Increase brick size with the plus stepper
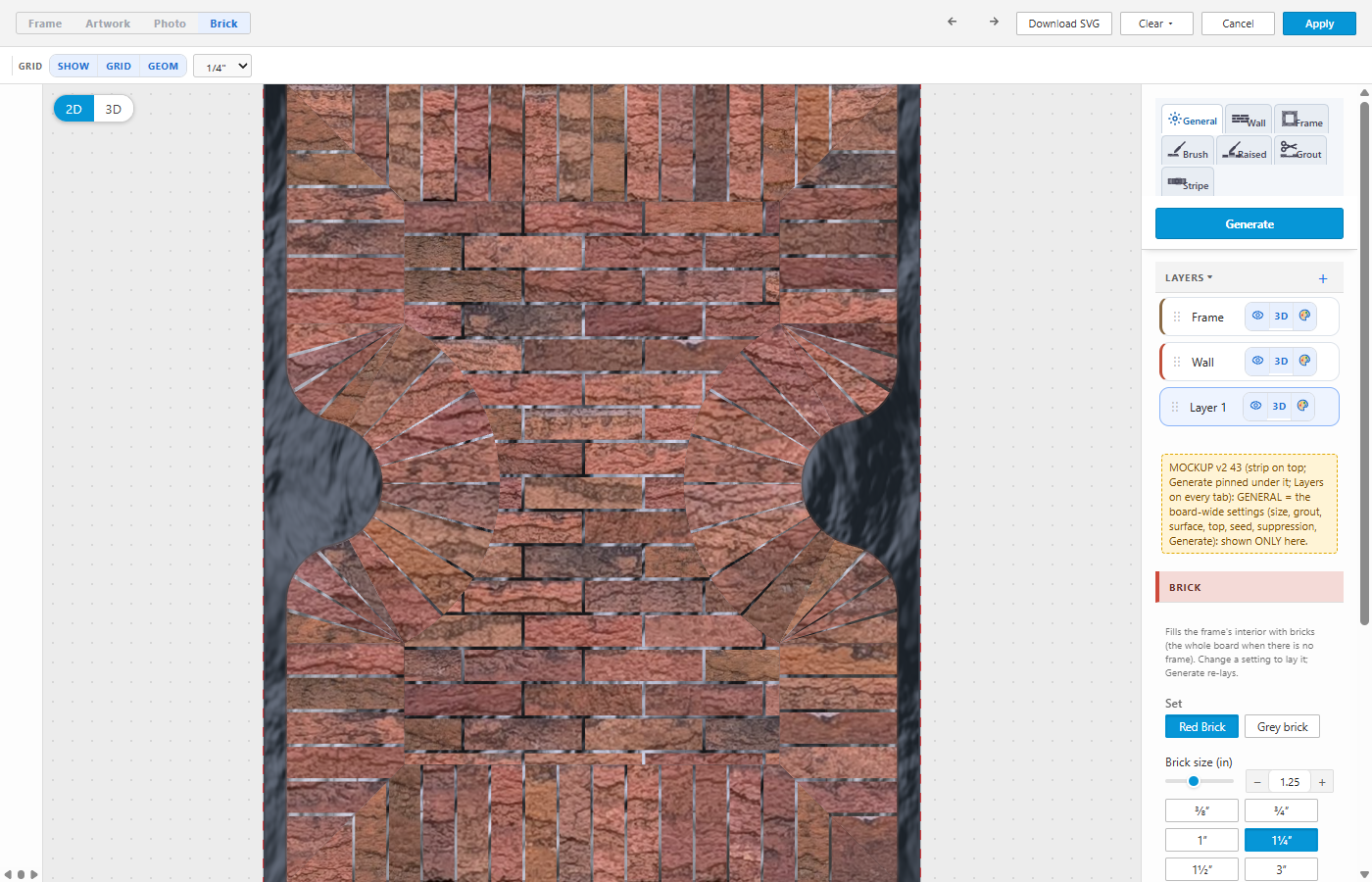Screen dimensions: 1372x882 coord(1322,782)
